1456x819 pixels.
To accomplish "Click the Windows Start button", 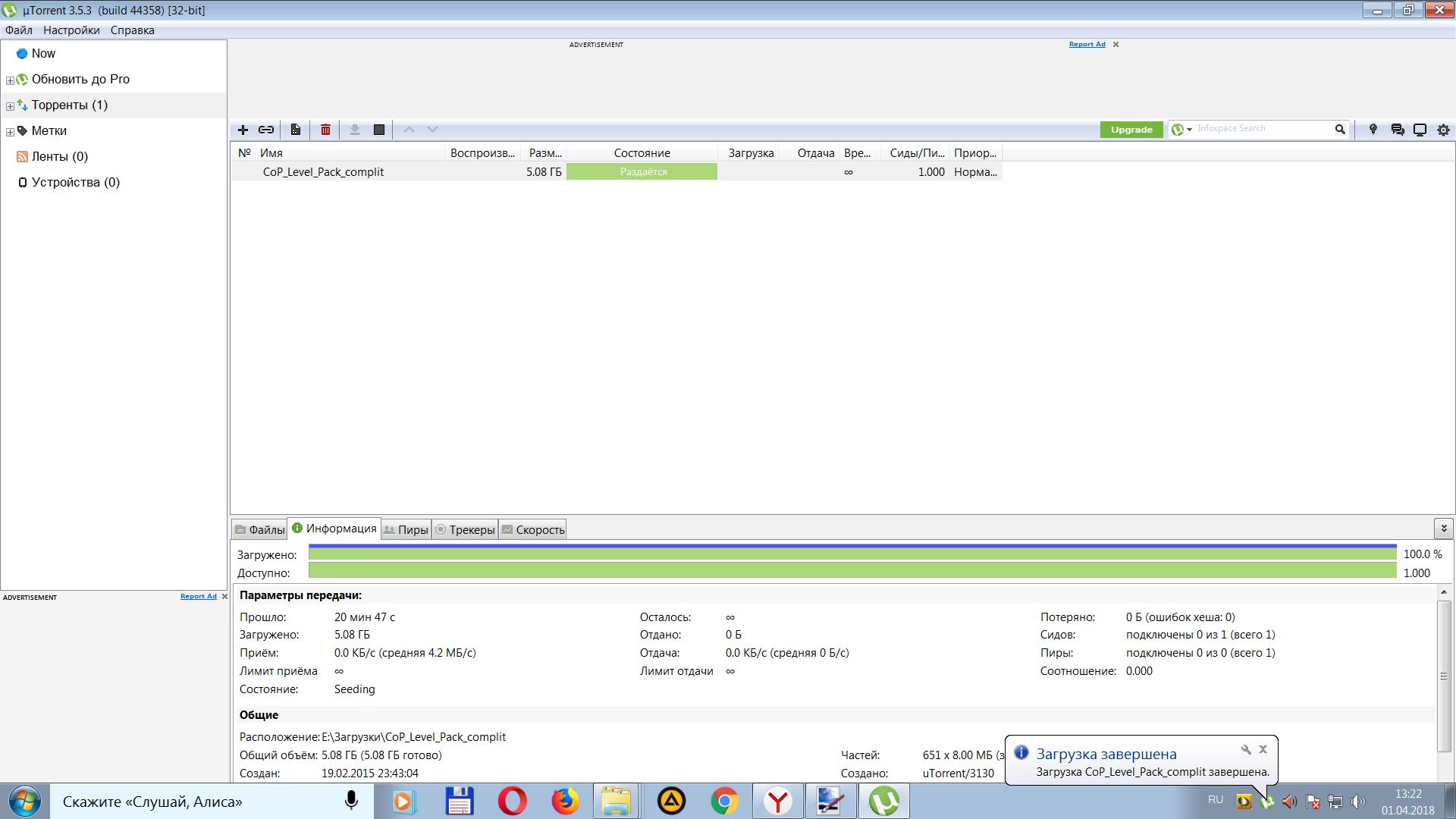I will (24, 801).
